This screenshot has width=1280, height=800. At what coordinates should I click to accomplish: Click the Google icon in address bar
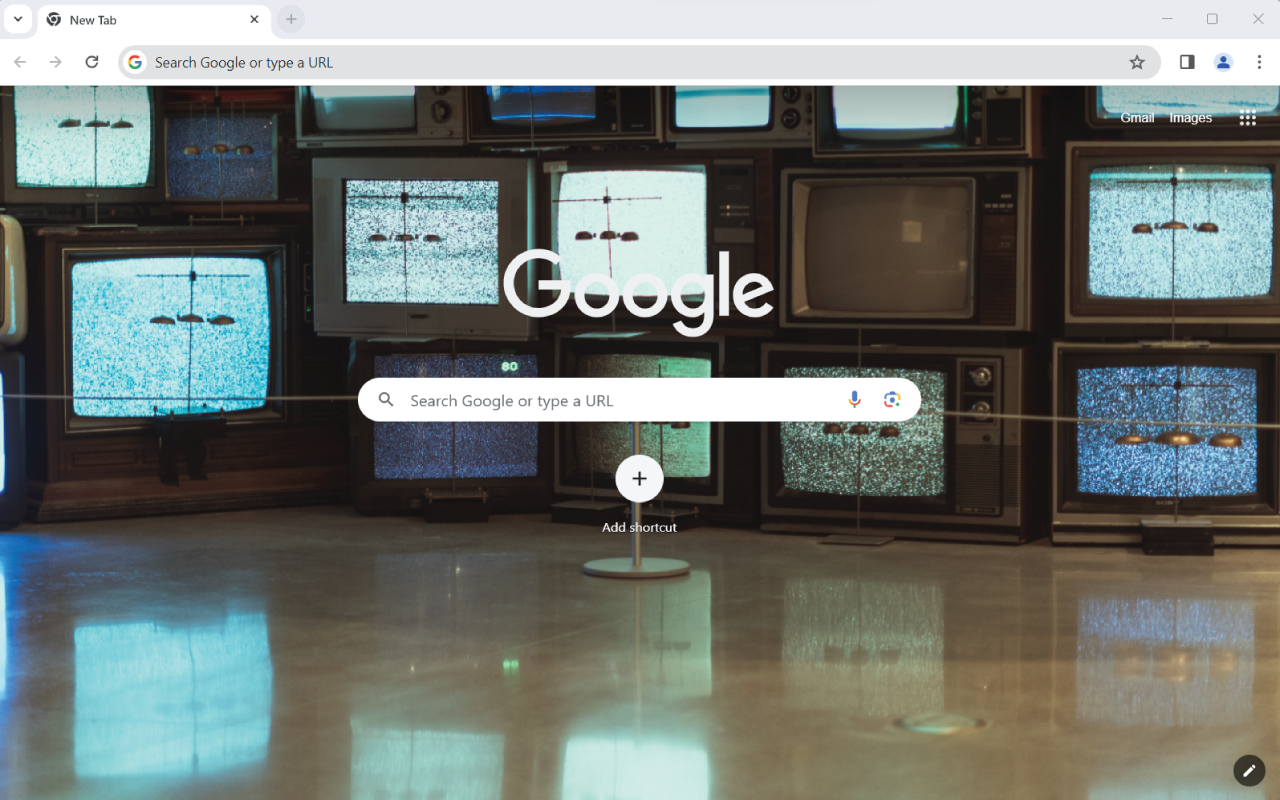(x=135, y=62)
